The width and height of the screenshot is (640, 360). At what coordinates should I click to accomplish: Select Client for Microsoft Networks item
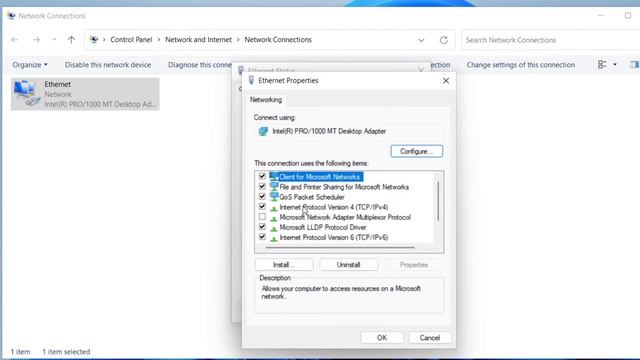tap(320, 177)
